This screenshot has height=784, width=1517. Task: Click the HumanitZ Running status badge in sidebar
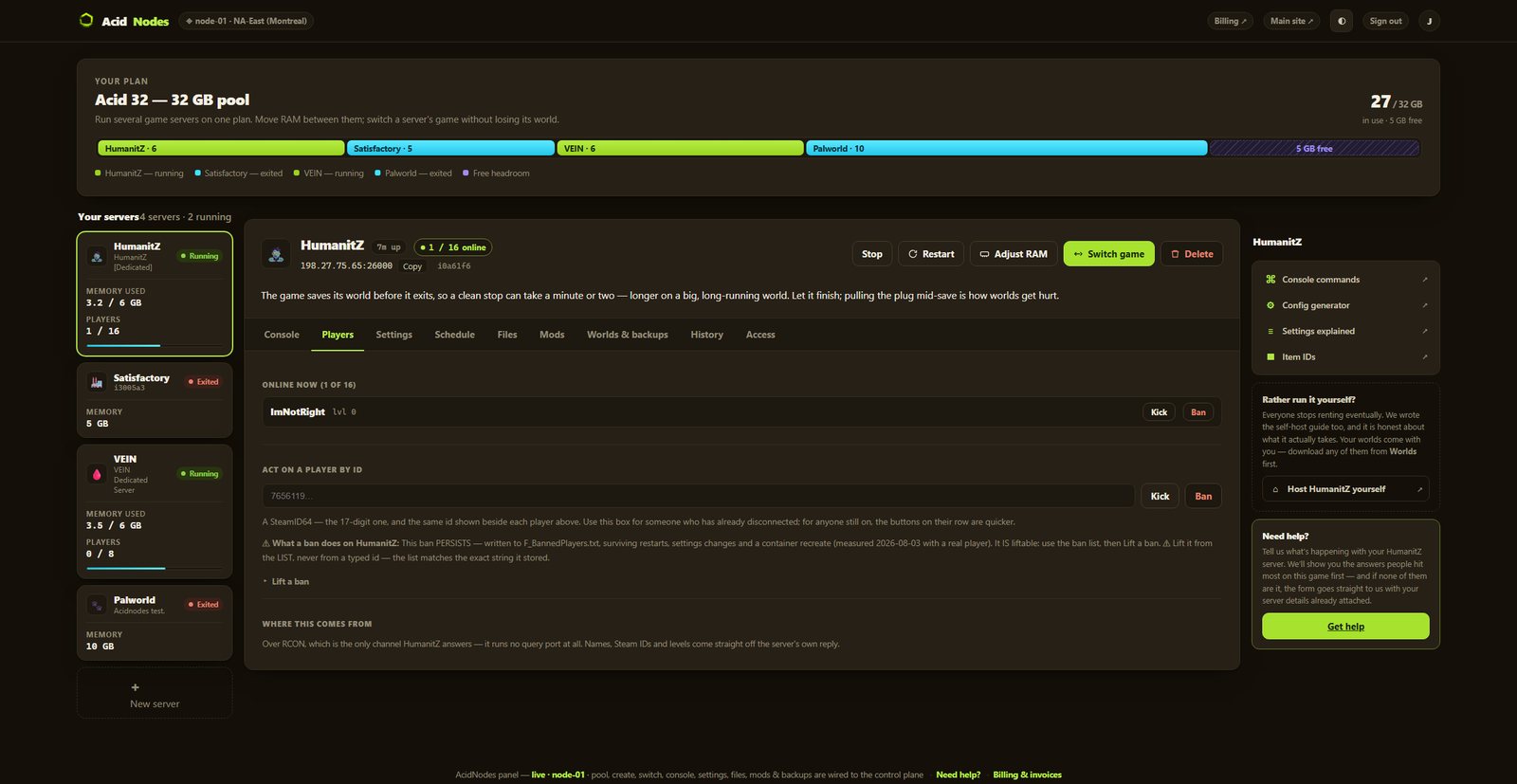tap(200, 256)
